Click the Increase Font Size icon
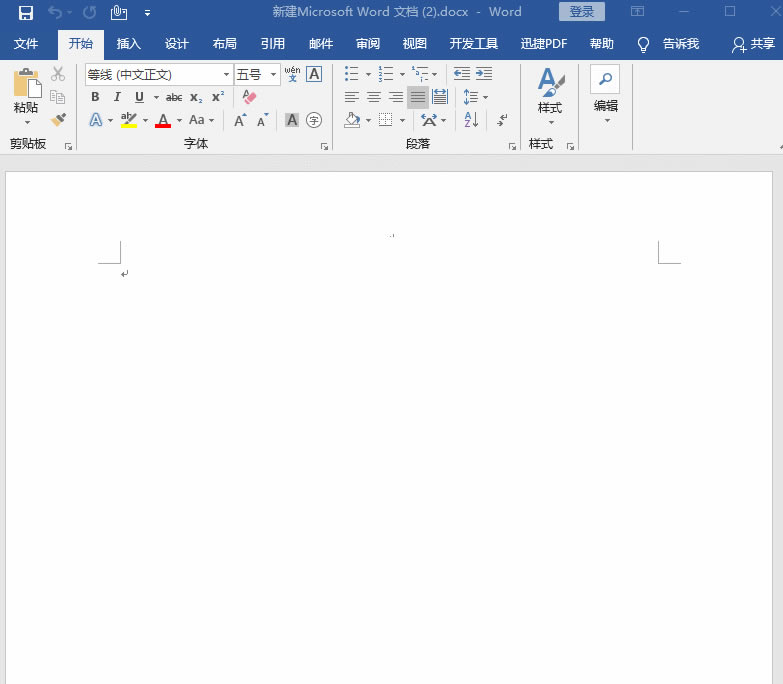Viewport: 783px width, 684px height. [x=240, y=120]
